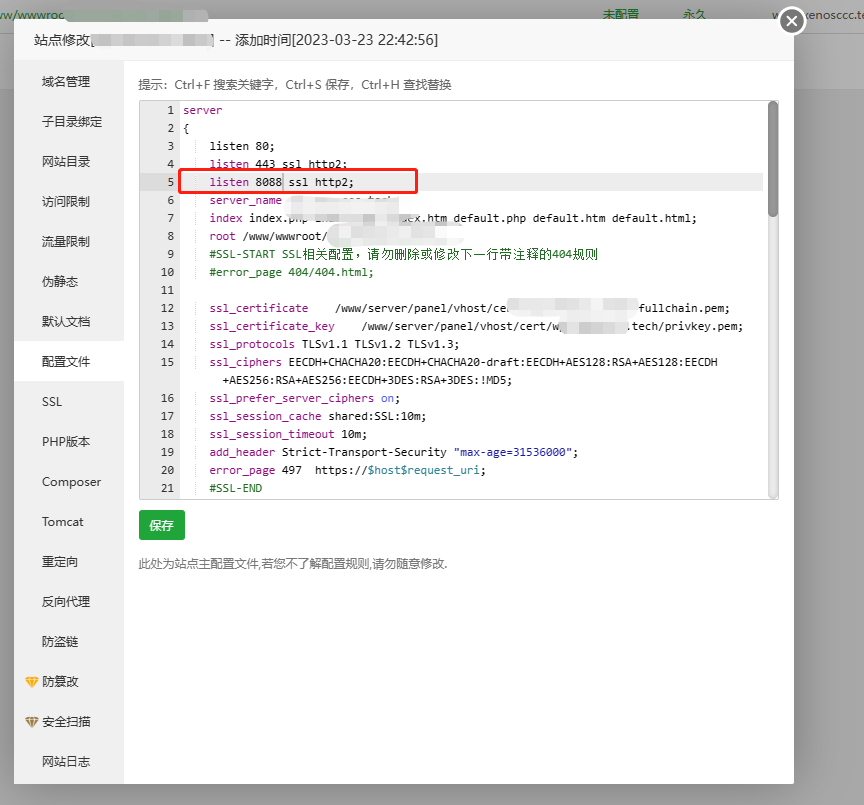Click the editor vertical scrollbar thumb
Image resolution: width=864 pixels, height=805 pixels.
pyautogui.click(x=773, y=159)
